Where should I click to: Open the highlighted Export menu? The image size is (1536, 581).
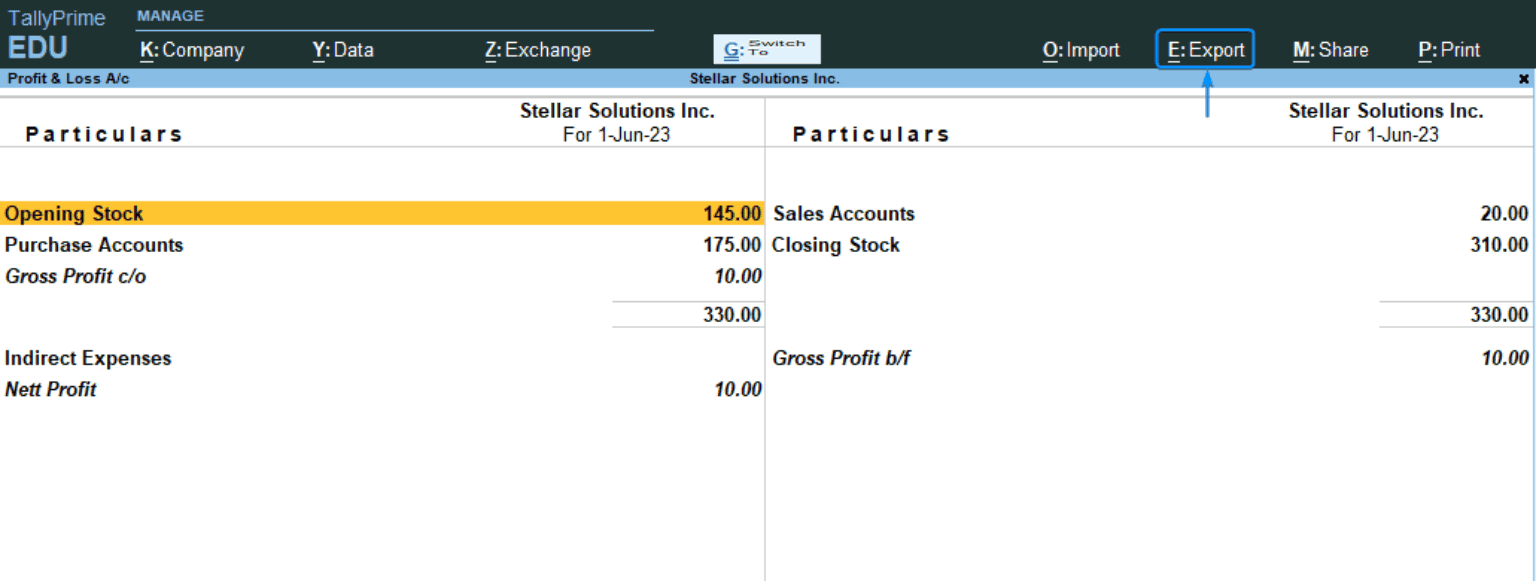point(1204,48)
